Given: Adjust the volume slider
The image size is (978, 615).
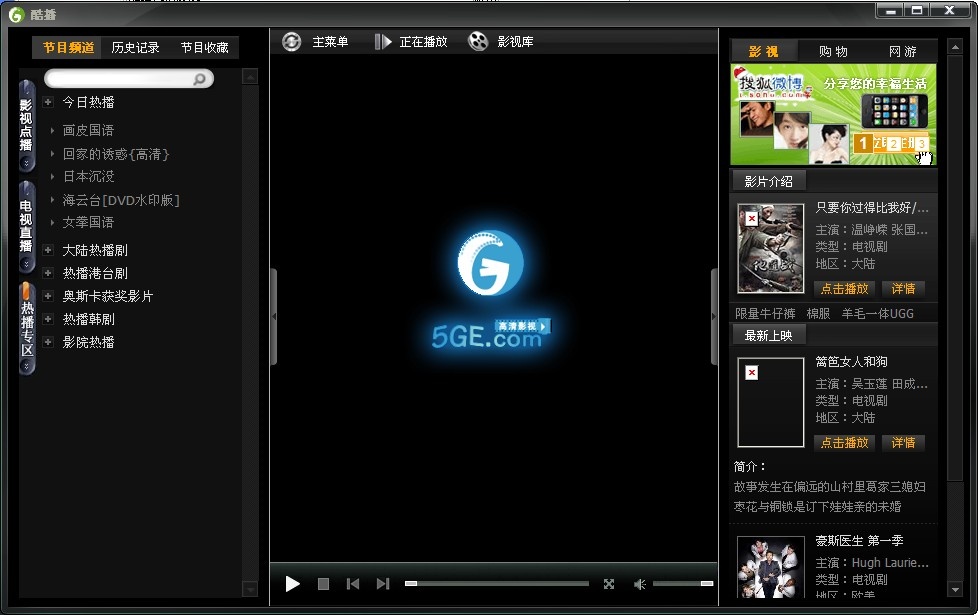Looking at the screenshot, I should (x=683, y=583).
